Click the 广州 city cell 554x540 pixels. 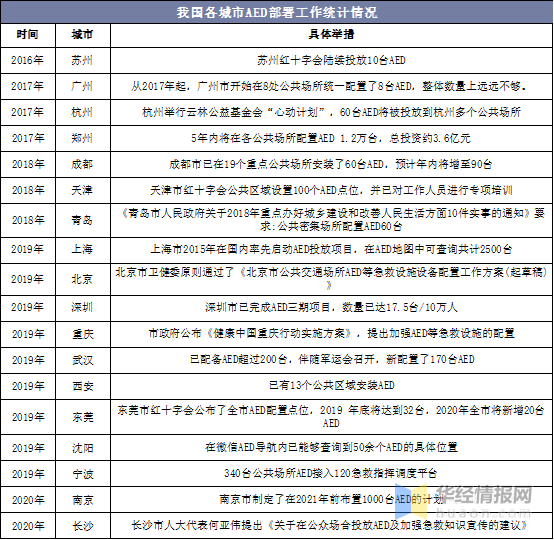pyautogui.click(x=82, y=86)
